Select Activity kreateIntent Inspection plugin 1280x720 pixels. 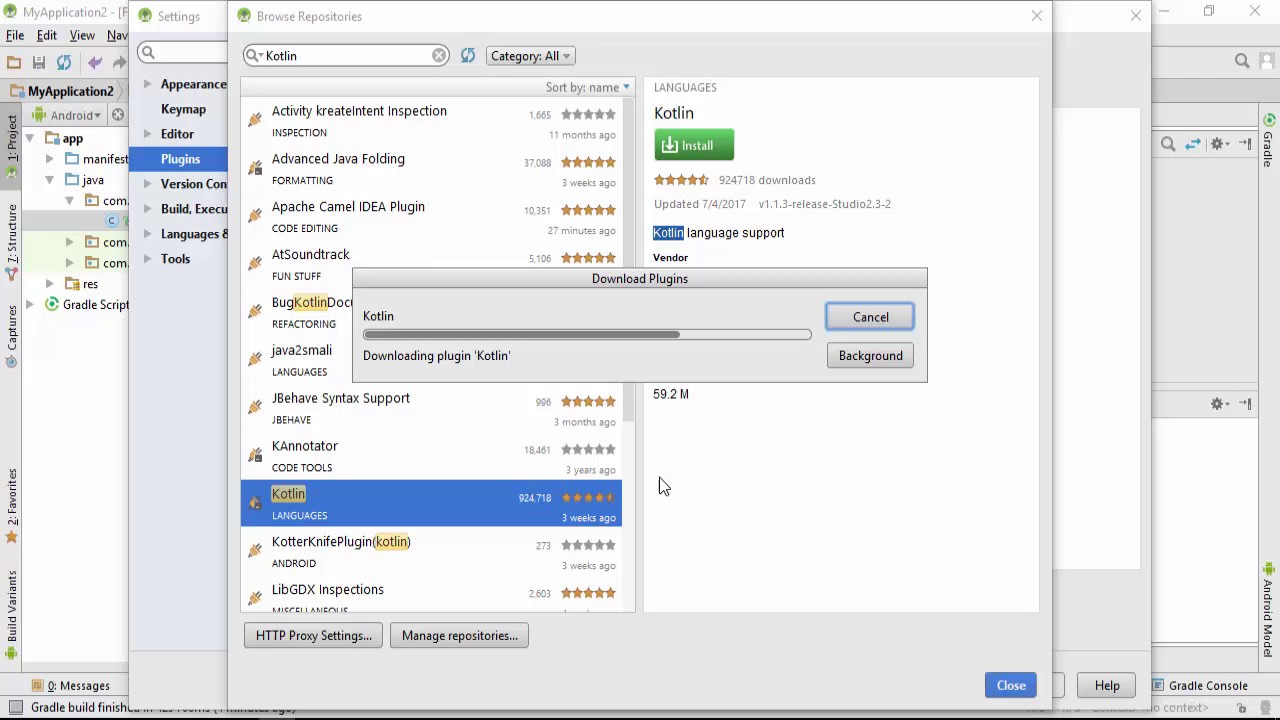click(431, 120)
